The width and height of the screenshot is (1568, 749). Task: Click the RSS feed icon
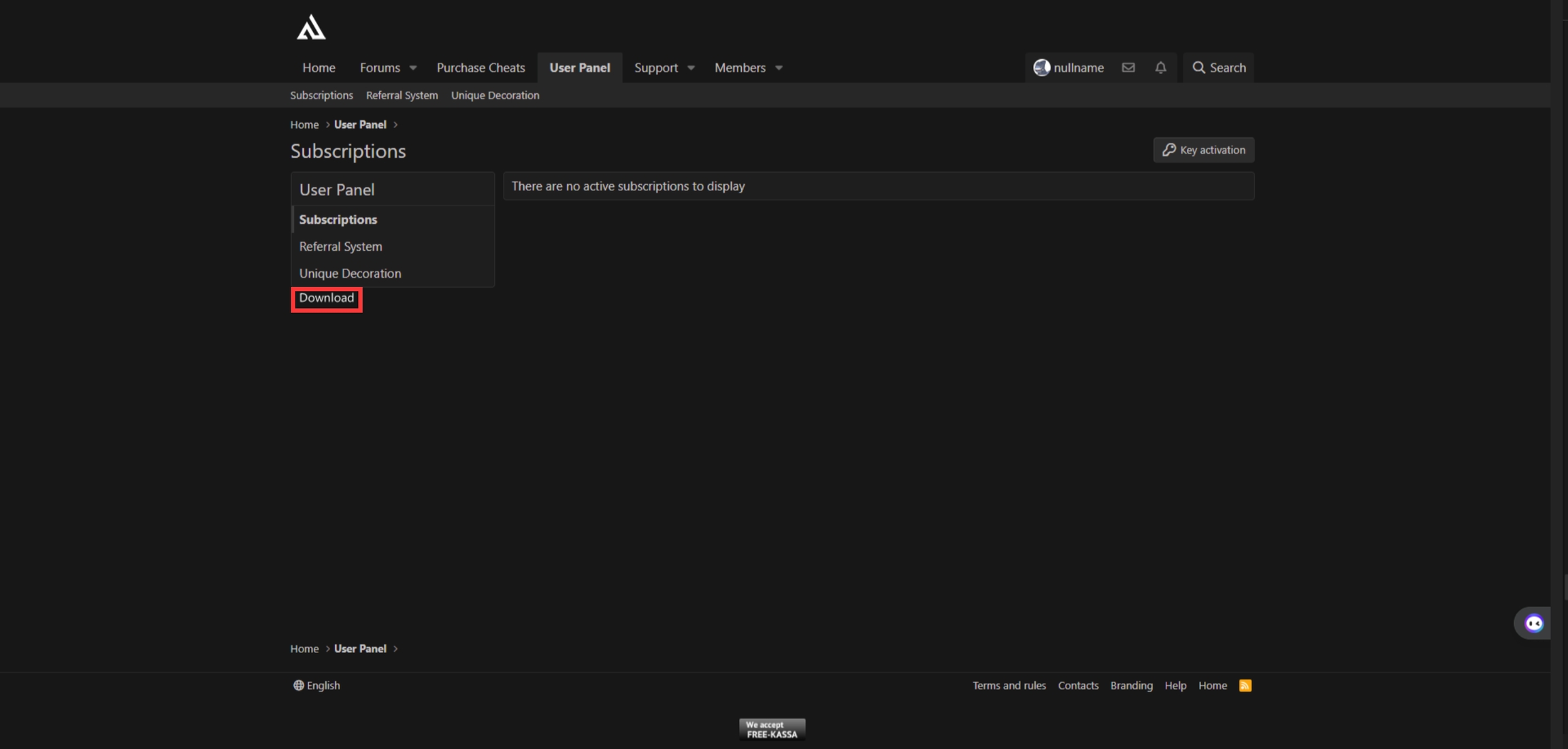point(1245,685)
